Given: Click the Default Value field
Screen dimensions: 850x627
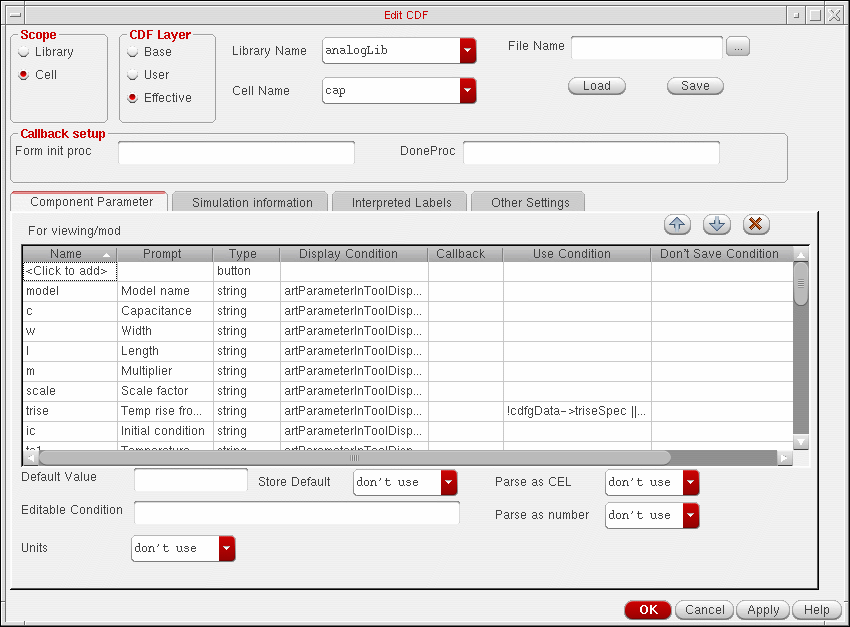Looking at the screenshot, I should (191, 480).
